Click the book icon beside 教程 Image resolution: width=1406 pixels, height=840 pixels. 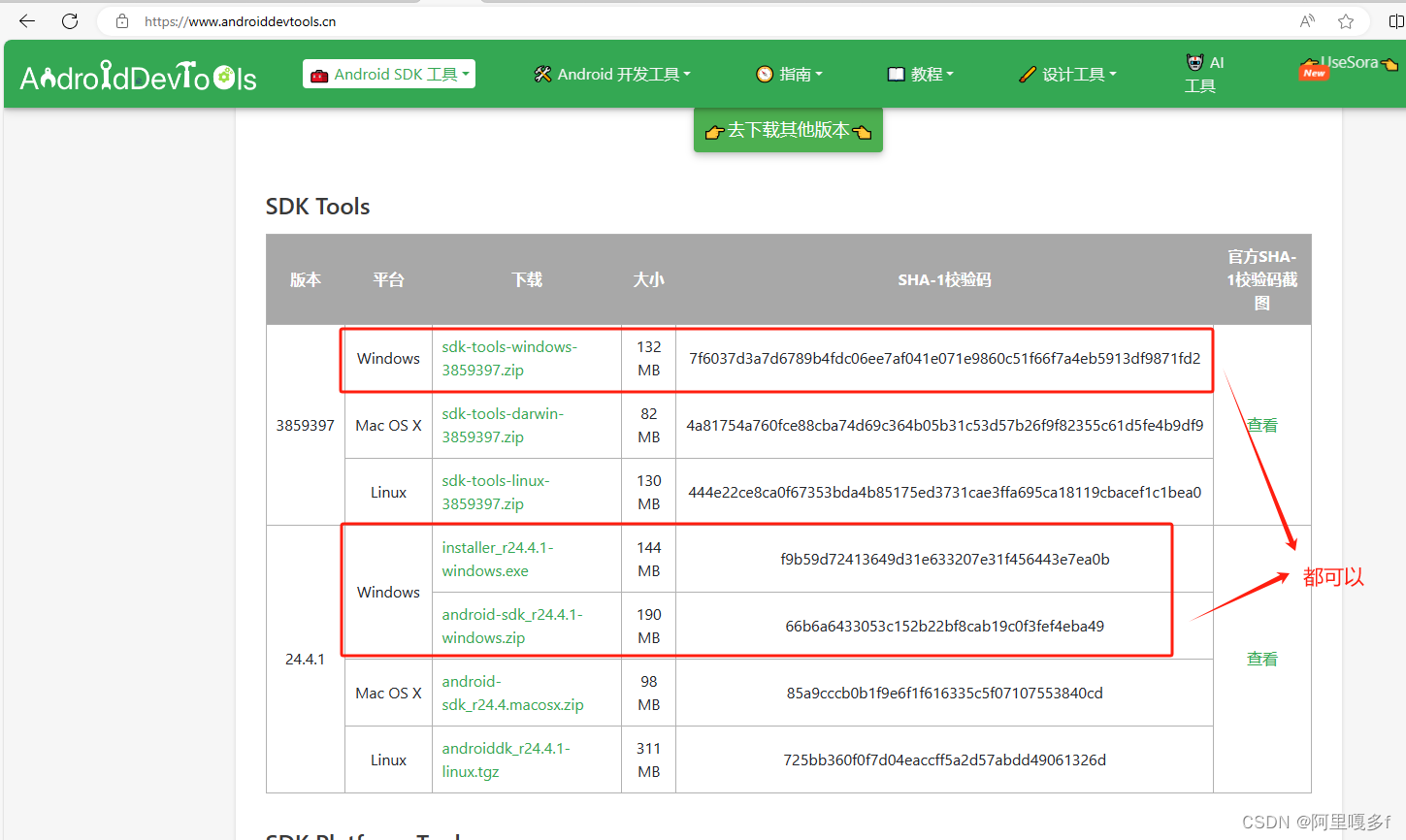pos(896,74)
